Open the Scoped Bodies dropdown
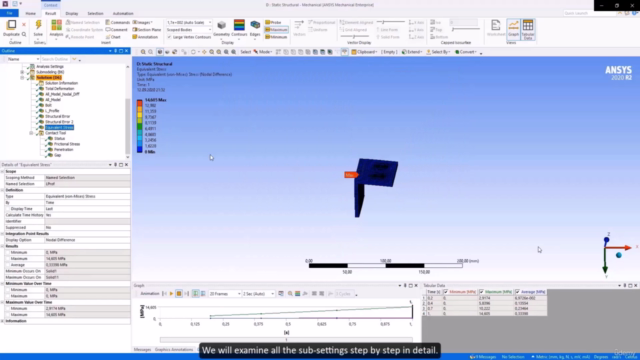 click(x=189, y=29)
